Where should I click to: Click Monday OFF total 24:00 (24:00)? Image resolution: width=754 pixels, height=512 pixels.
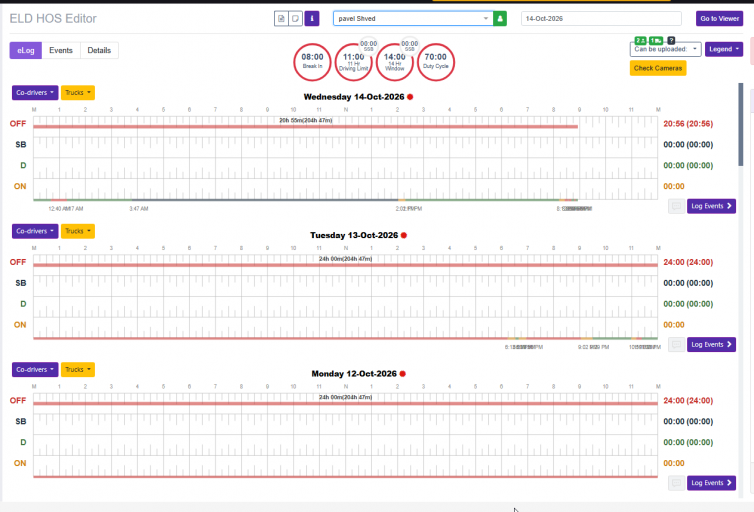tap(688, 401)
